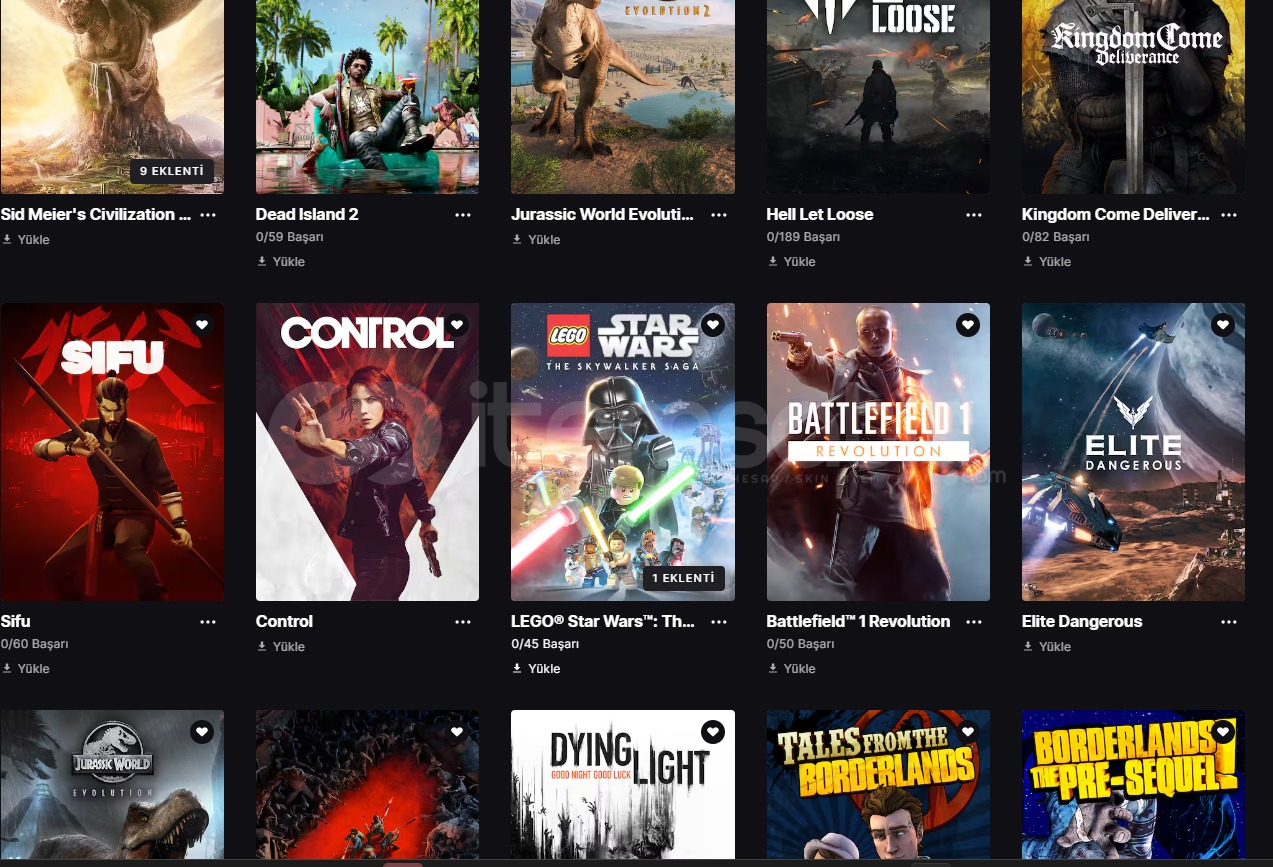Toggle favorite heart on Elite Dangerous cover
The height and width of the screenshot is (867, 1273).
coord(1223,325)
